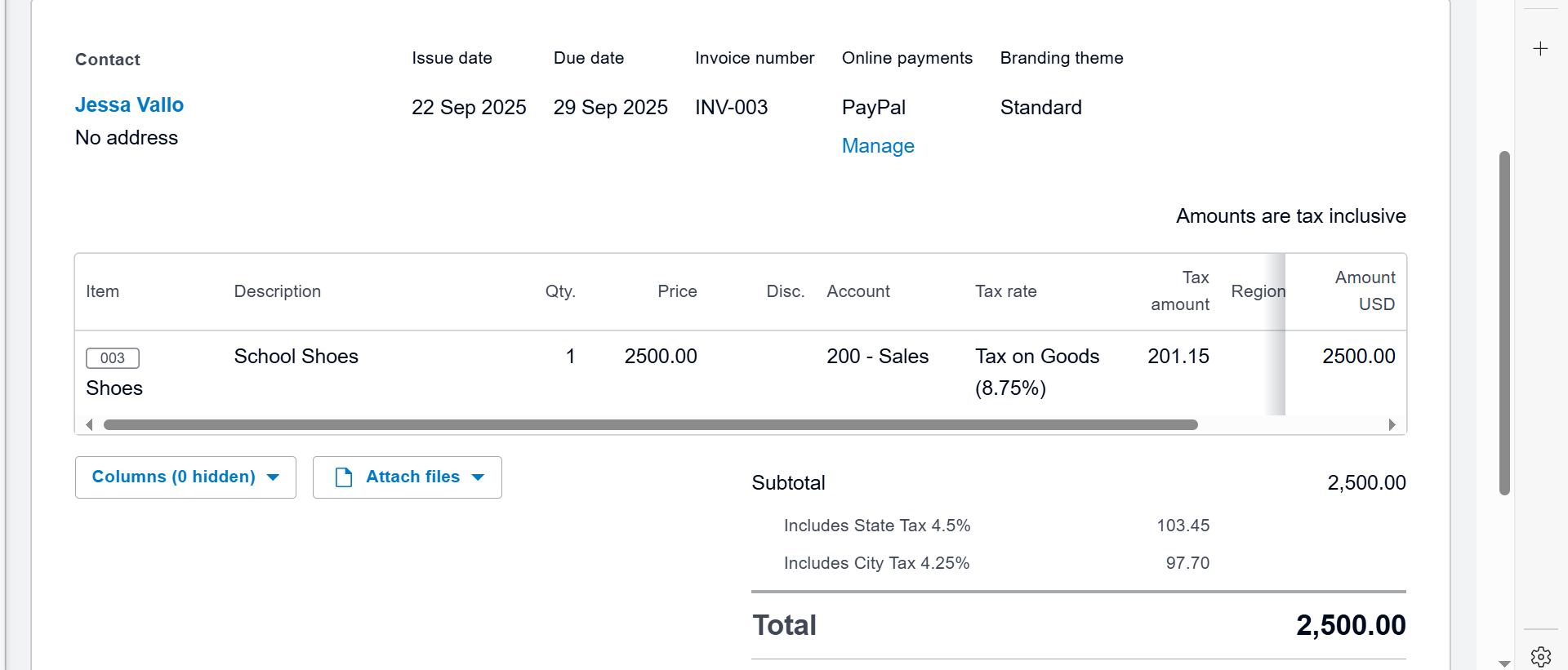Viewport: 1568px width, 670px height.
Task: Click the 003 item code badge
Action: point(113,358)
